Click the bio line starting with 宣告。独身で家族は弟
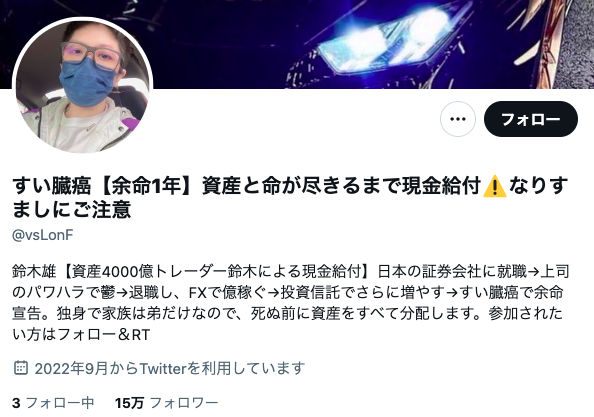 (x=288, y=314)
